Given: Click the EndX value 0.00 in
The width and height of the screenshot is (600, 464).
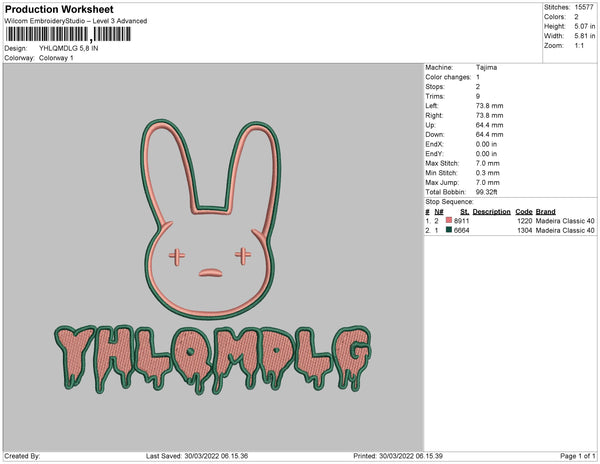Looking at the screenshot, I should coord(486,144).
